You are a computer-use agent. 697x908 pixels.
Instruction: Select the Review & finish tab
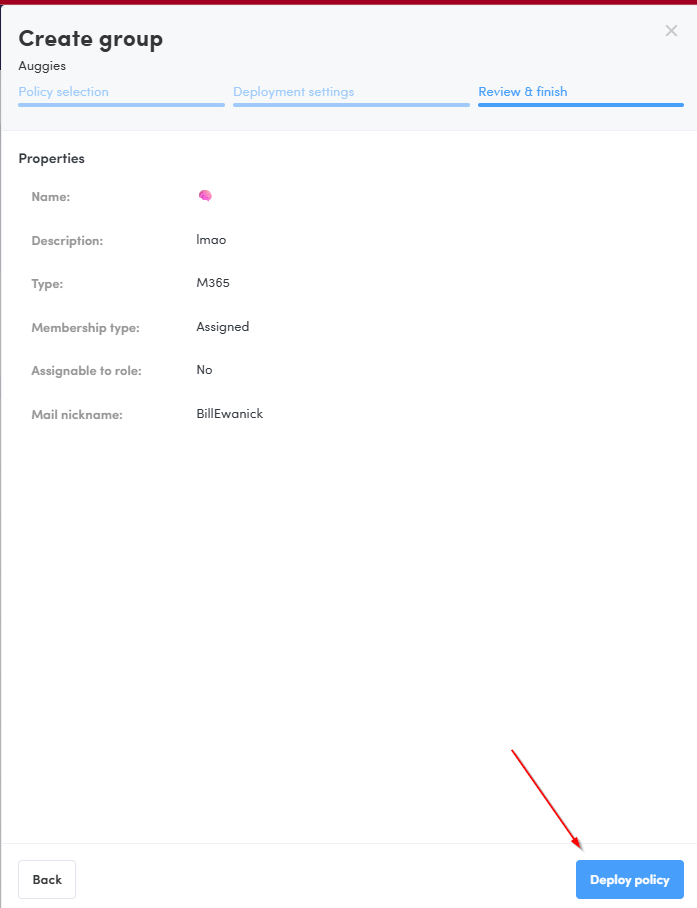(x=523, y=91)
